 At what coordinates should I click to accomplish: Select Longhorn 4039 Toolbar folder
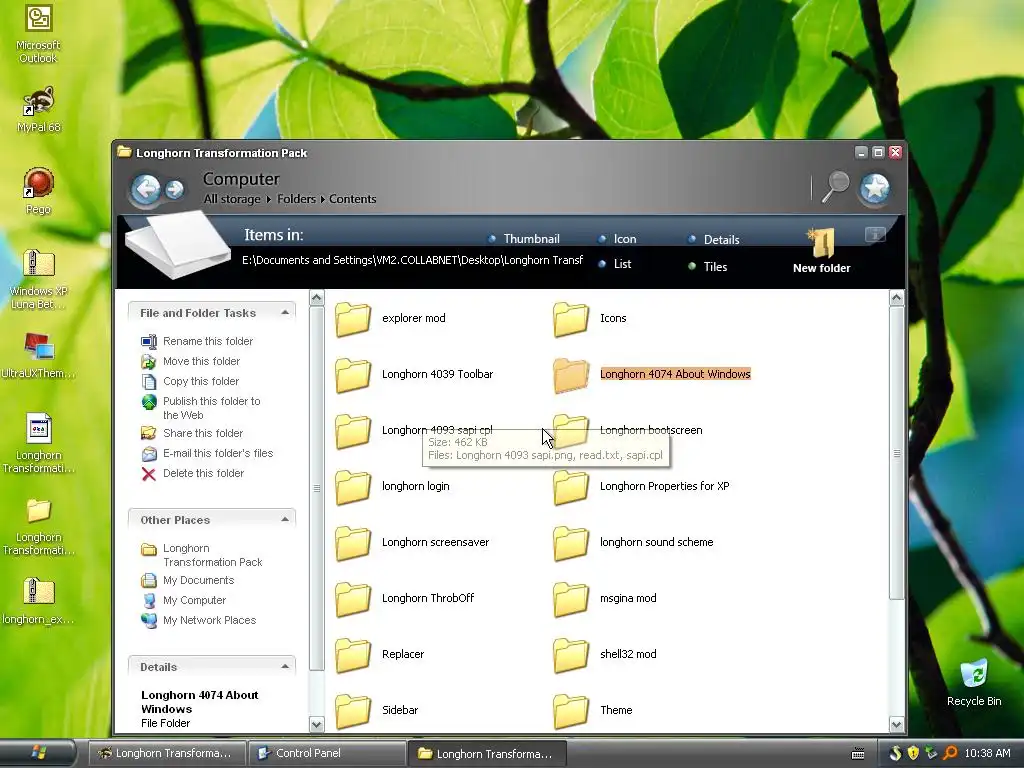point(414,375)
